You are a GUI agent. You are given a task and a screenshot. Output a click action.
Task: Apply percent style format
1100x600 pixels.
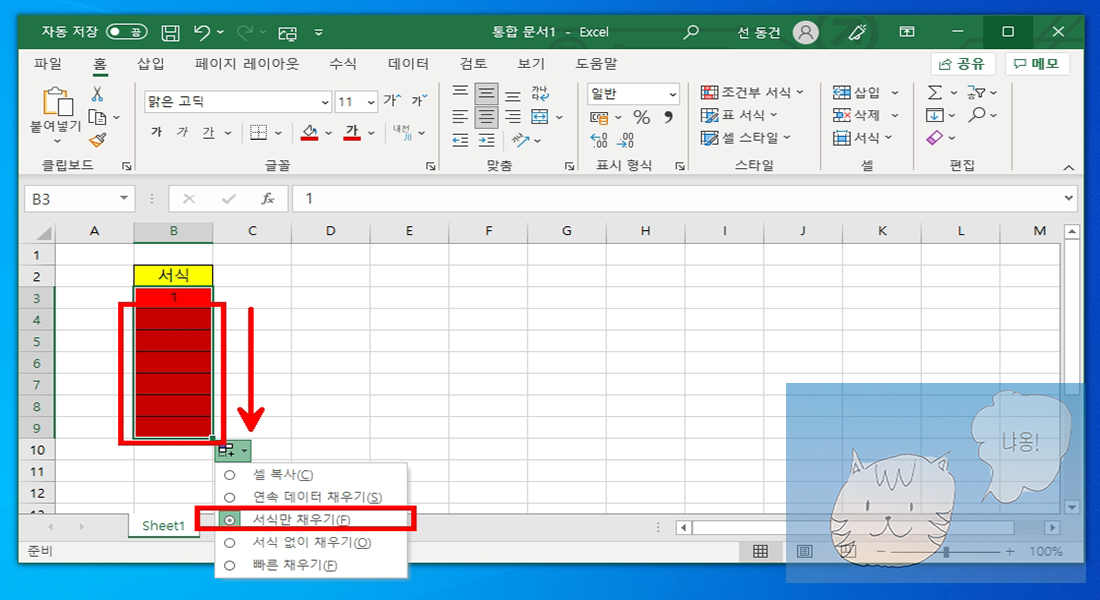tap(641, 117)
